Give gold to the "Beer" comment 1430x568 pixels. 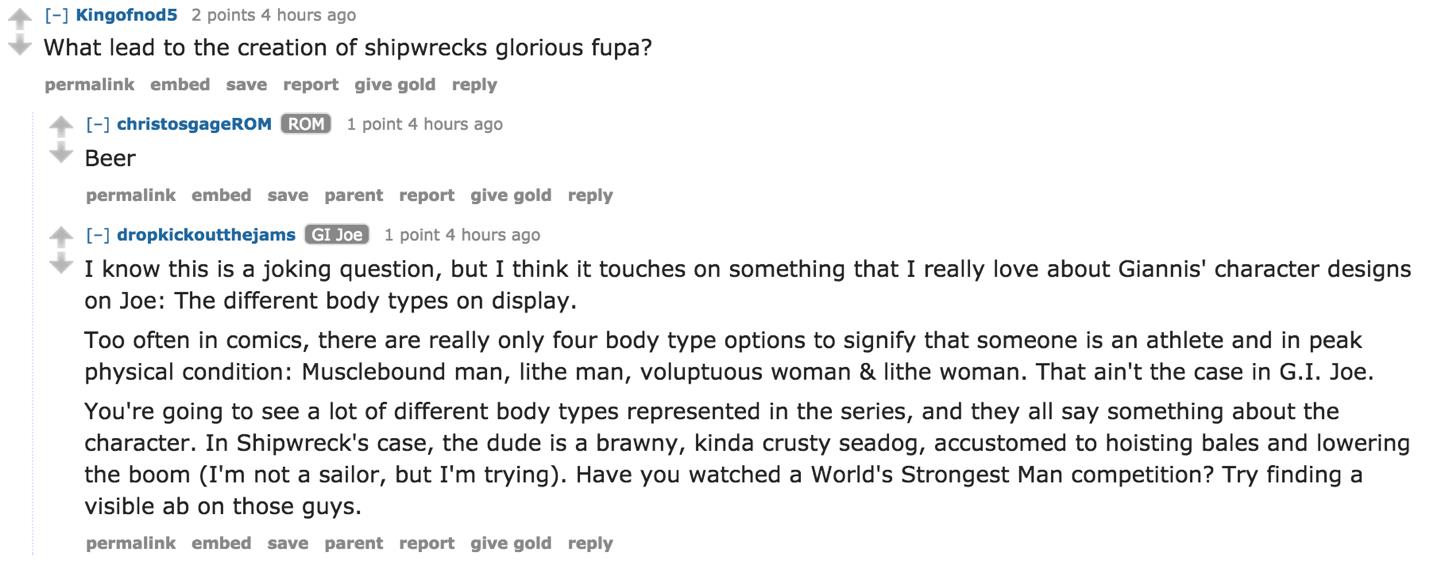click(x=510, y=195)
